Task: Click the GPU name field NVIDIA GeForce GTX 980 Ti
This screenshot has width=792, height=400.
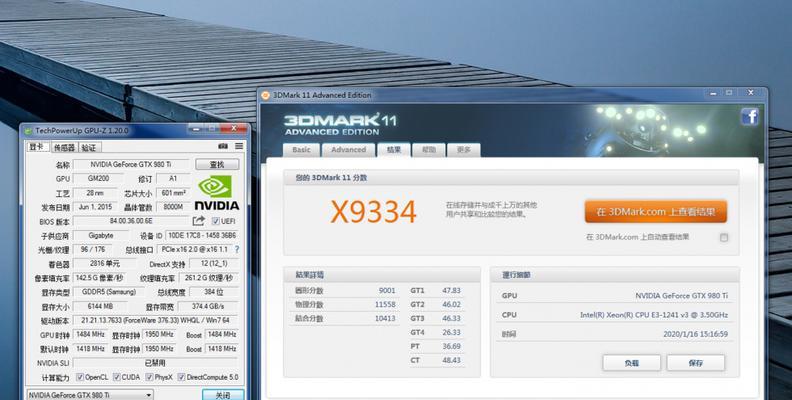Action: point(131,165)
